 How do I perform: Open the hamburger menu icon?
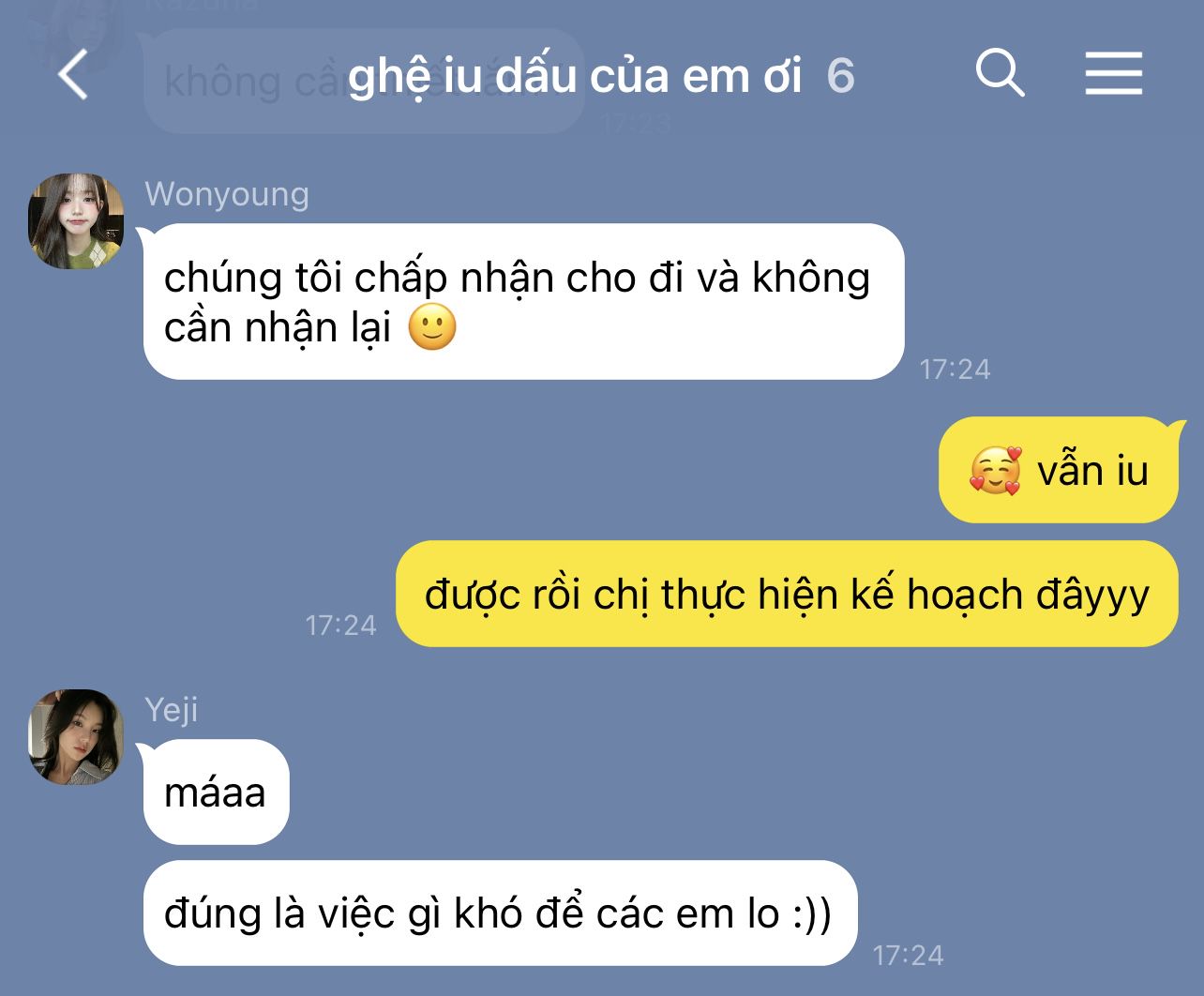[x=1114, y=73]
